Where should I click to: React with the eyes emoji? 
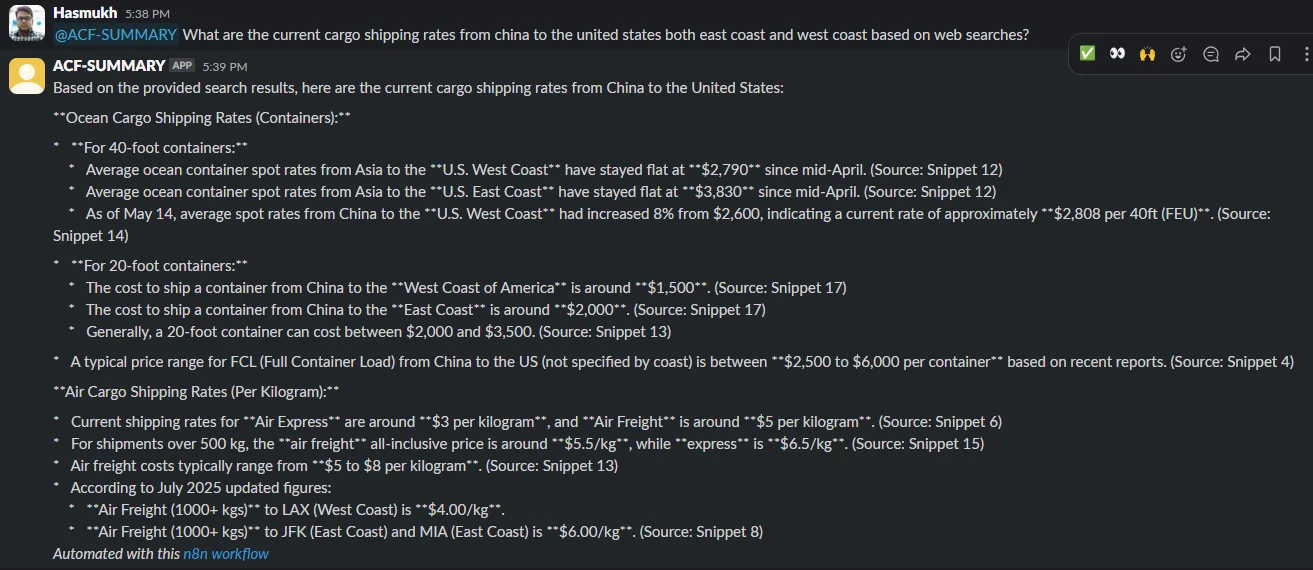1117,54
